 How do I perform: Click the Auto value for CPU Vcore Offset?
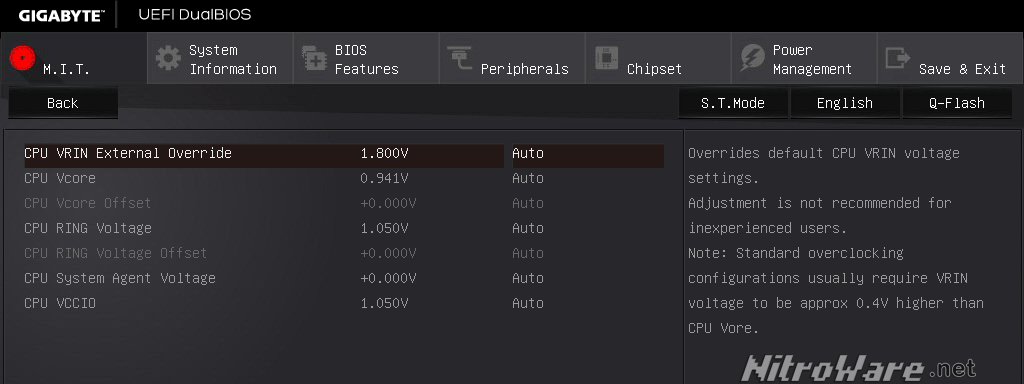pos(528,203)
